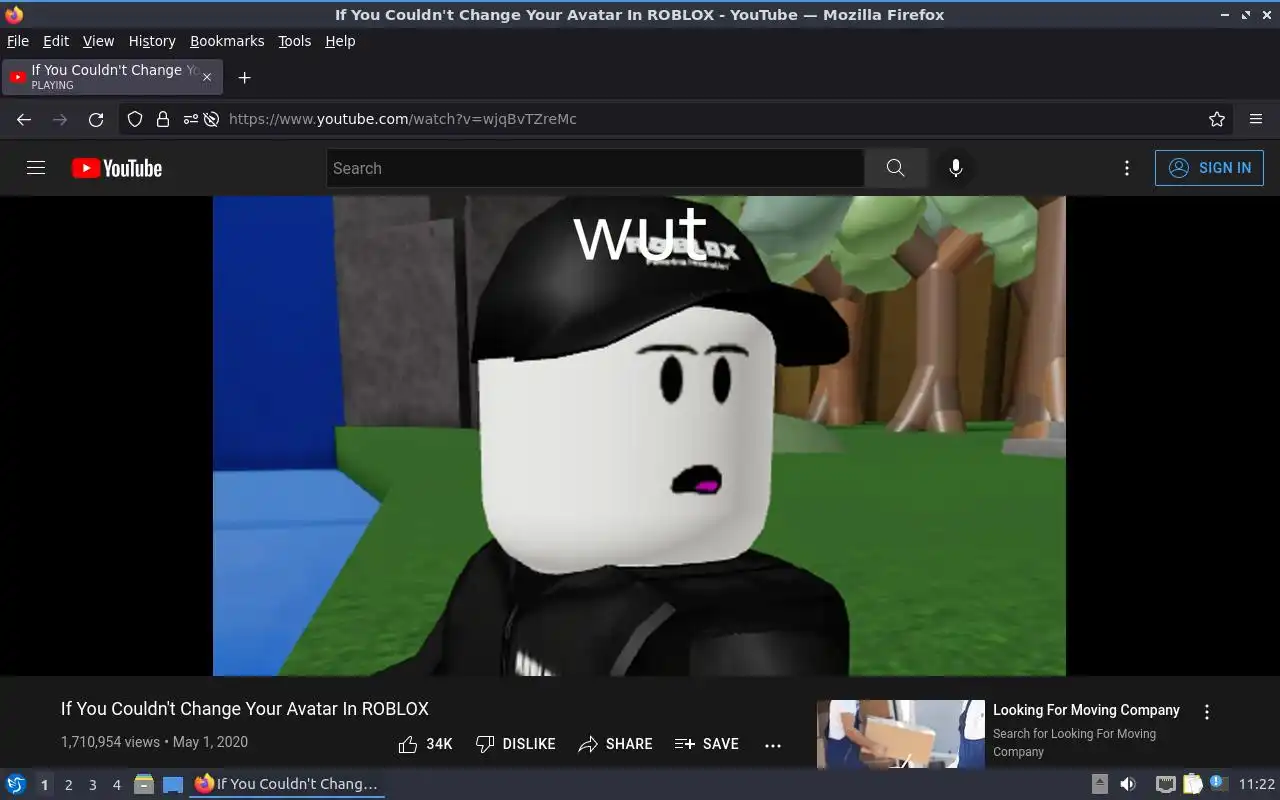
Task: Open site permissions icon in address bar
Action: click(x=190, y=119)
